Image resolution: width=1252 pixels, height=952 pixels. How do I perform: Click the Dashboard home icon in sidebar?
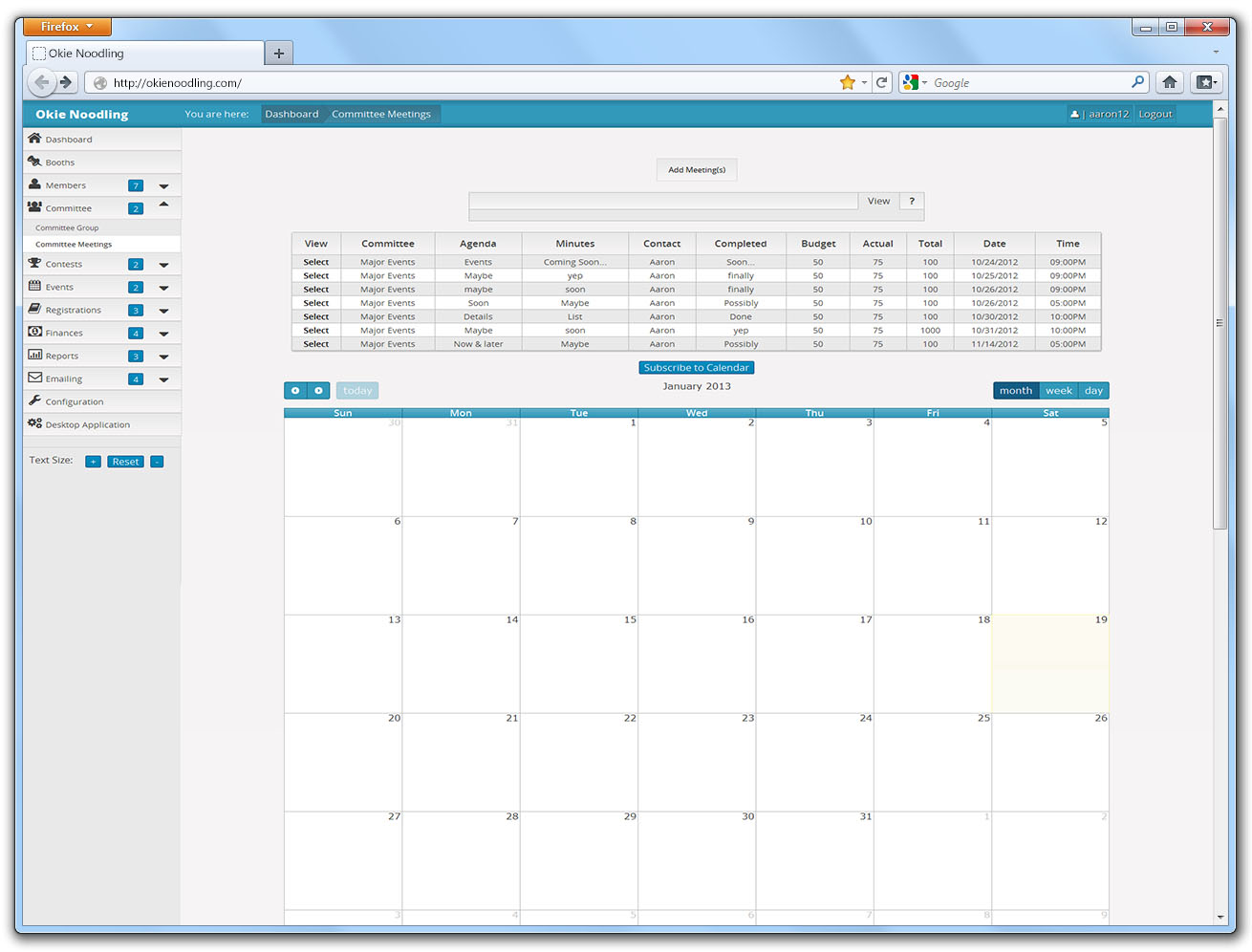point(34,139)
